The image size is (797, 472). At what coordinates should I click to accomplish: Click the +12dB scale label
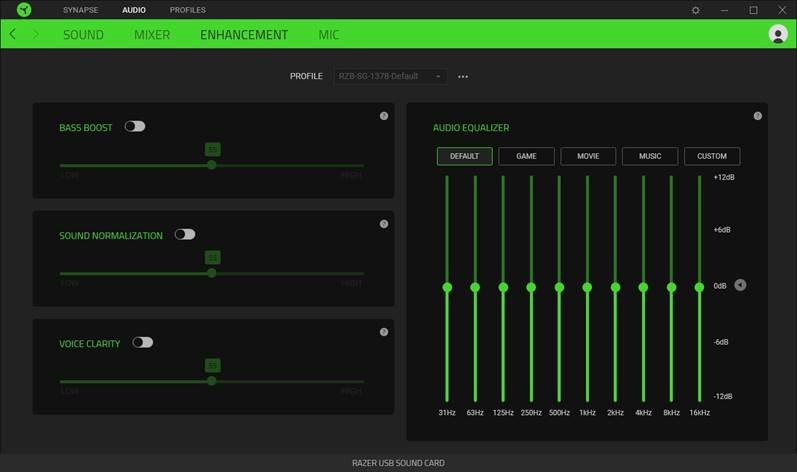coord(724,177)
